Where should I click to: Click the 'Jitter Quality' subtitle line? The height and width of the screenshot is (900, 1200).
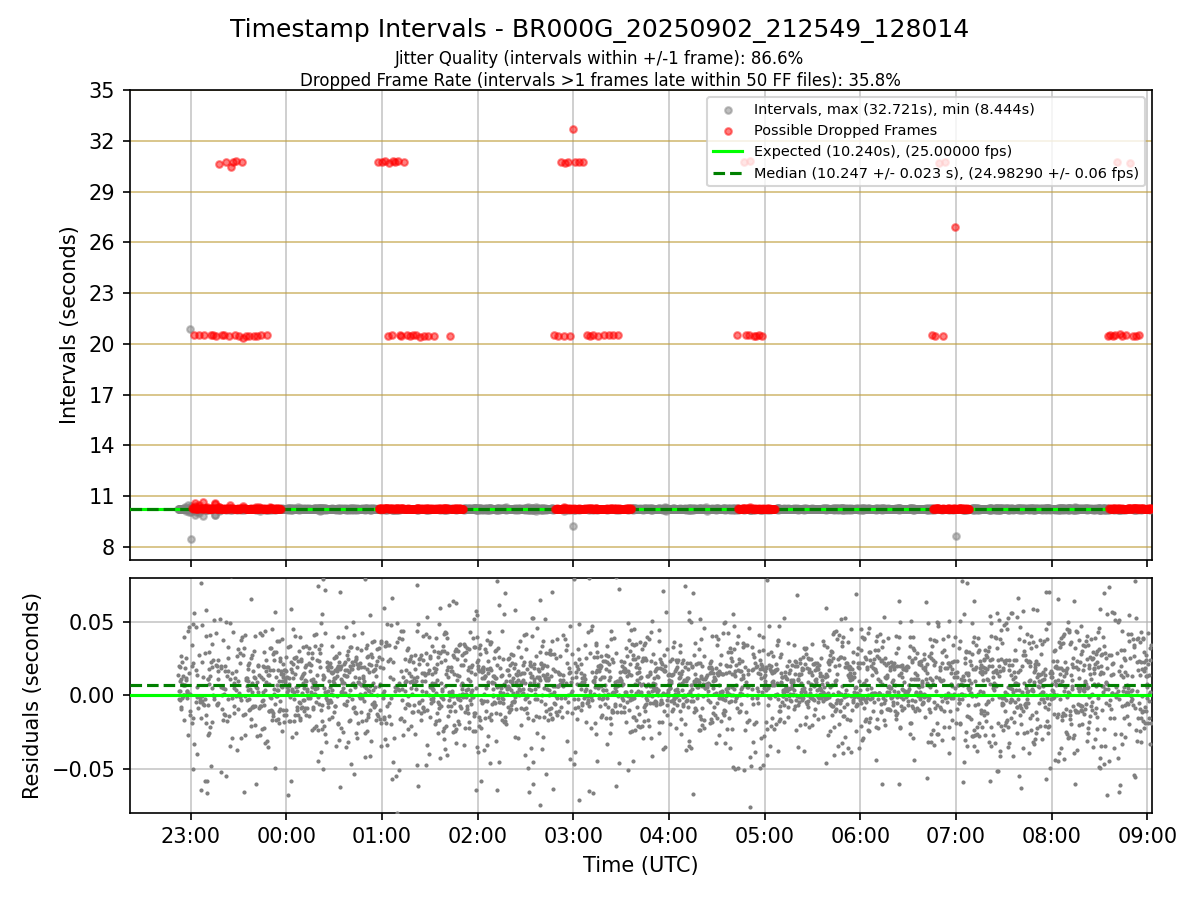click(599, 58)
